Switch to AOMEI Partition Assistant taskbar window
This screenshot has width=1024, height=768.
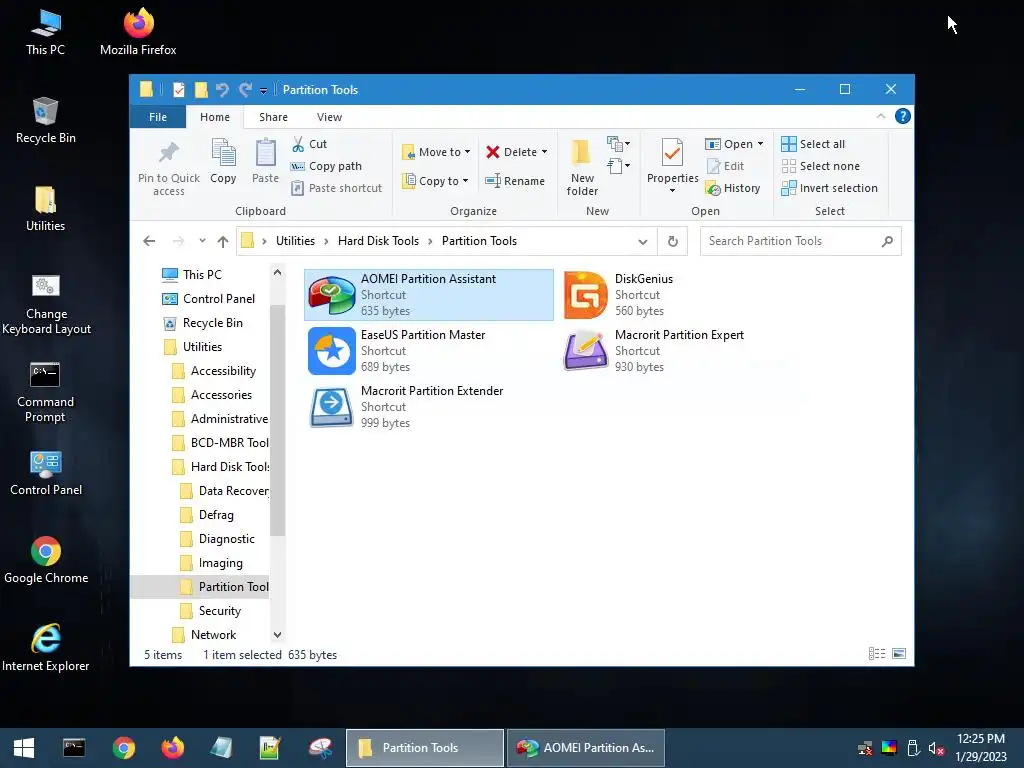[x=586, y=748]
